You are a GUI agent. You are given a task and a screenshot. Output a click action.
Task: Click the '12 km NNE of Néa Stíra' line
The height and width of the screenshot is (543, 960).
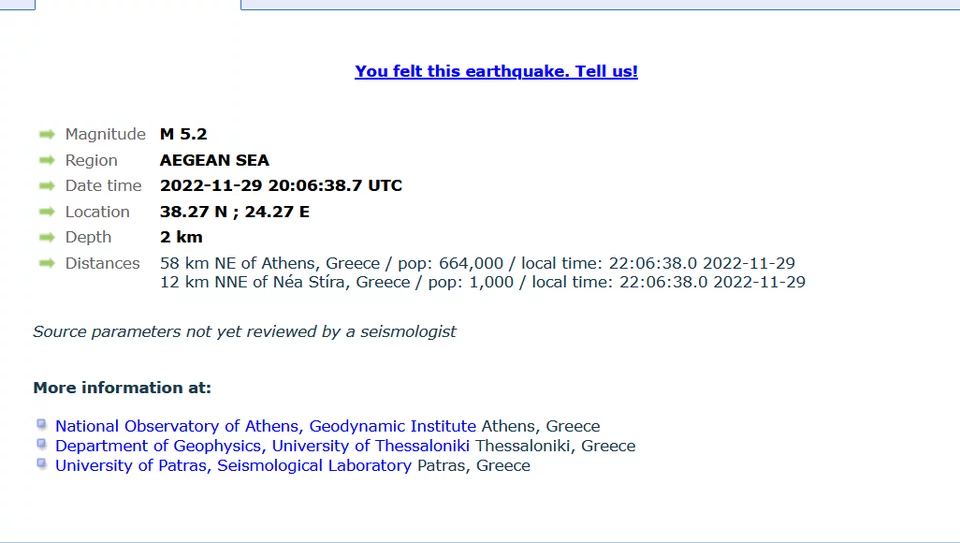482,282
